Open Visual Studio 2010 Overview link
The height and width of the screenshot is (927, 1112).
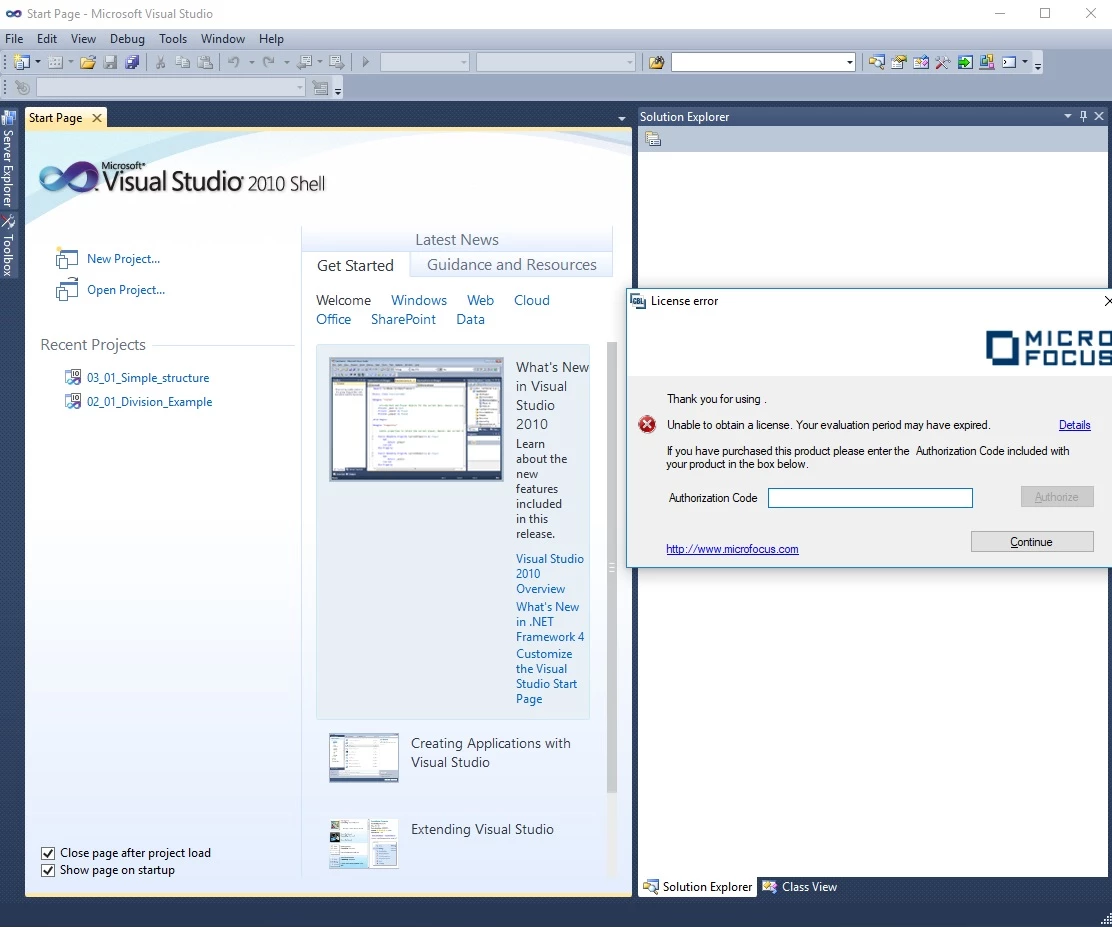click(x=550, y=574)
